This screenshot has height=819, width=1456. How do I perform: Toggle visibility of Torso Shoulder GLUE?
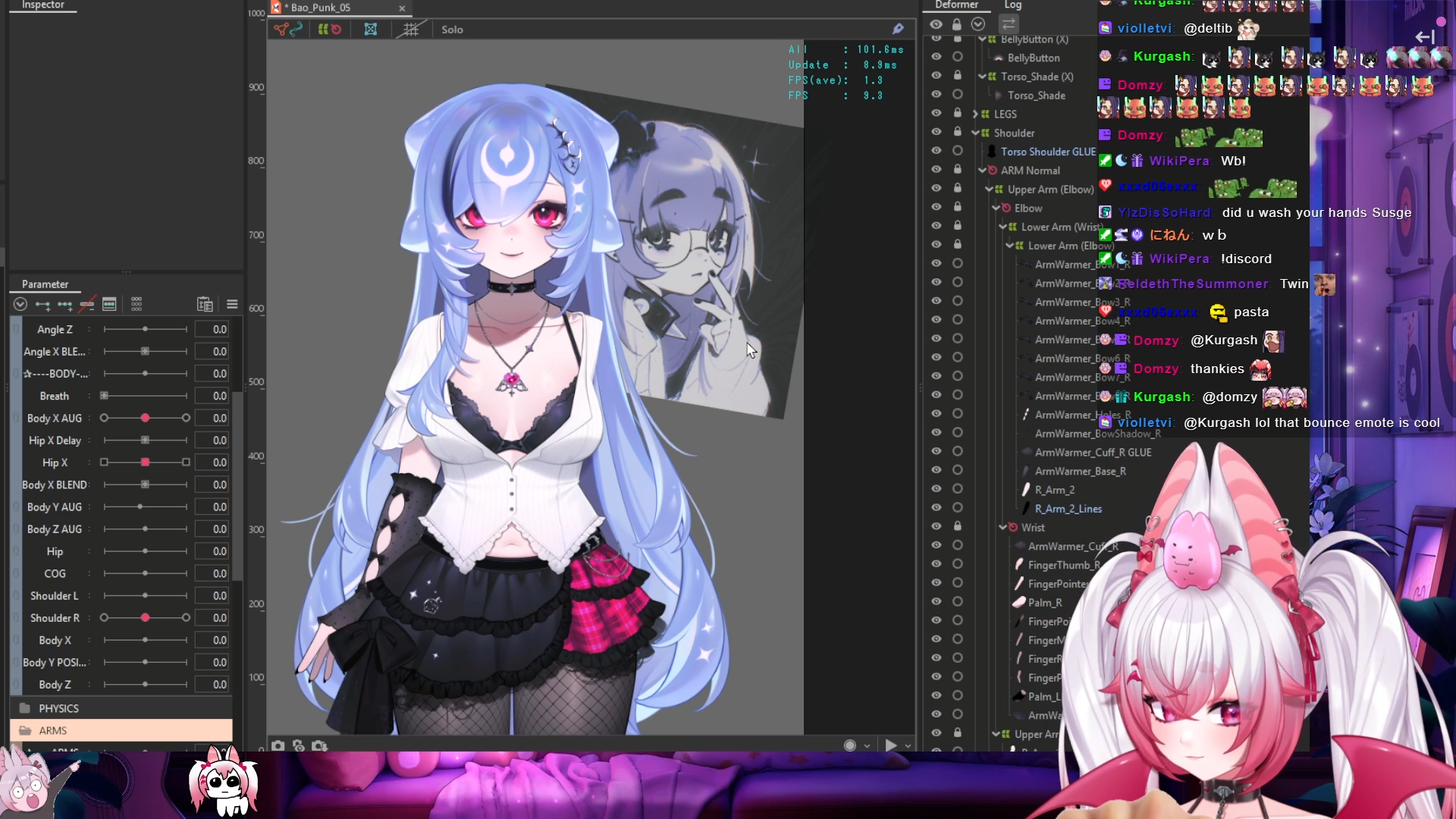click(x=937, y=151)
